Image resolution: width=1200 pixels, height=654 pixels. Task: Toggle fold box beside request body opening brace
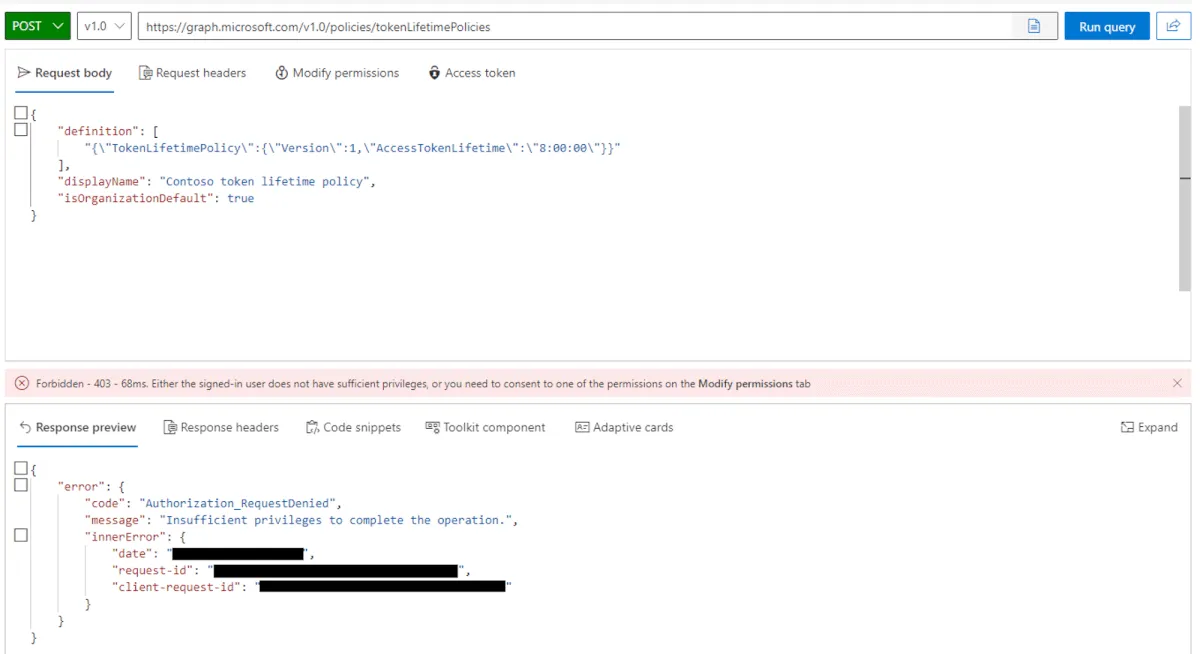[21, 113]
